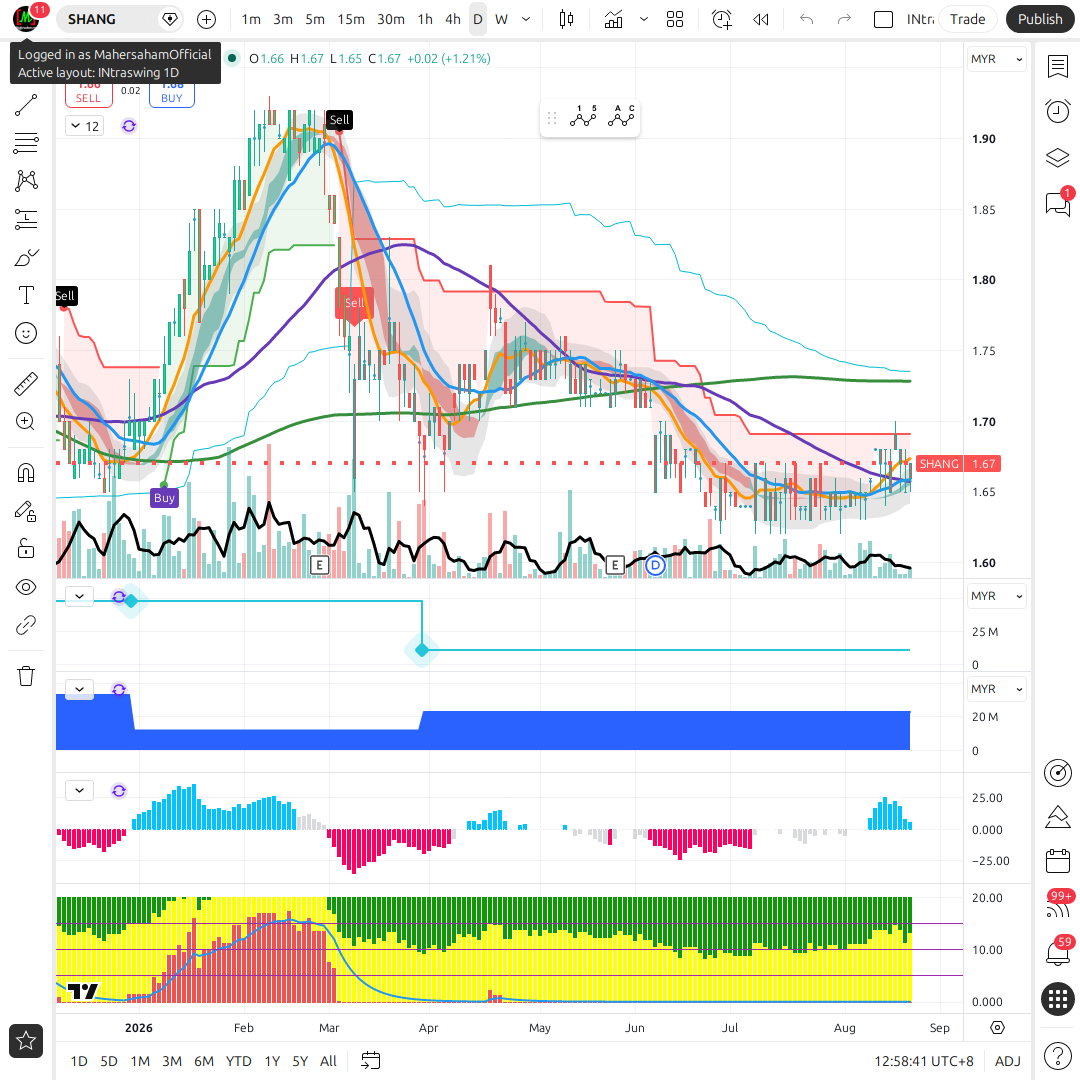Expand third pane legend chevron
Viewport: 1080px width, 1080px height.
coord(79,689)
